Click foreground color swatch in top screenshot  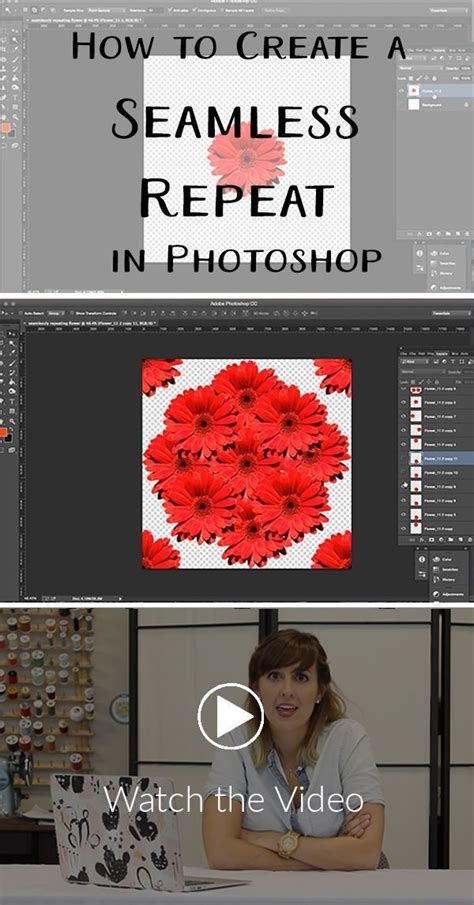[x=5, y=128]
